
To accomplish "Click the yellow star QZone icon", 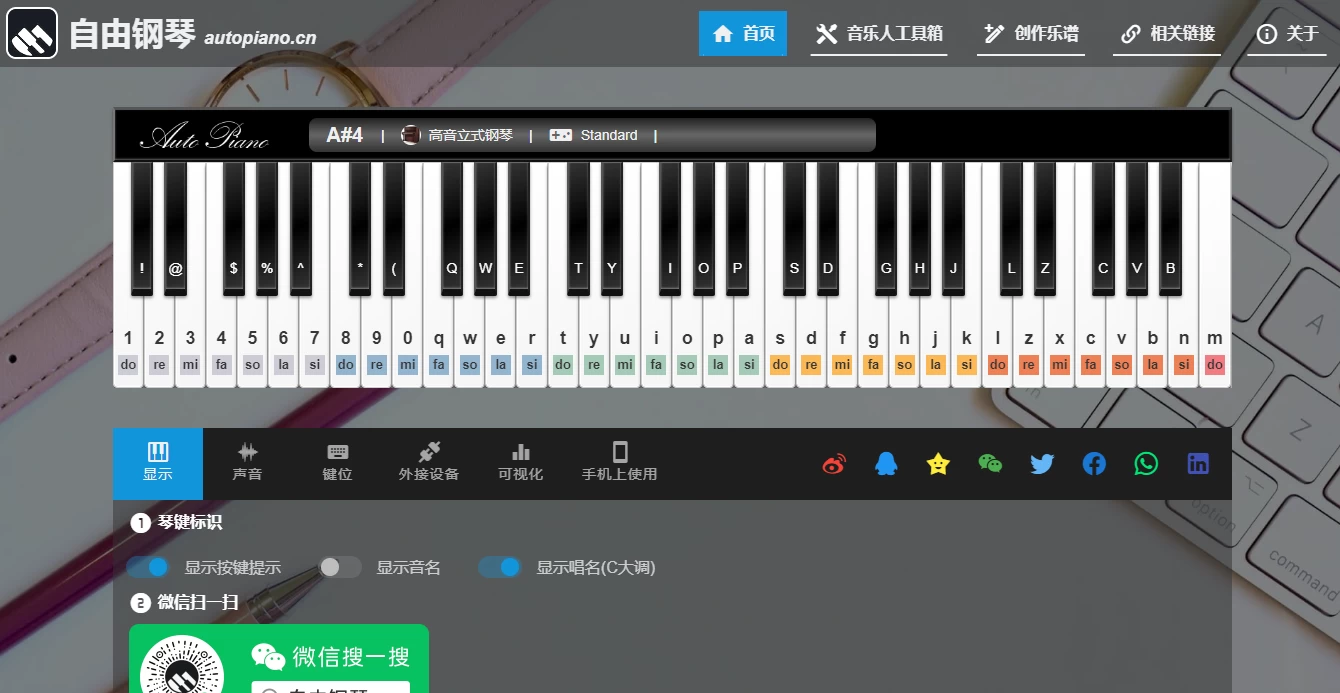I will [x=938, y=464].
